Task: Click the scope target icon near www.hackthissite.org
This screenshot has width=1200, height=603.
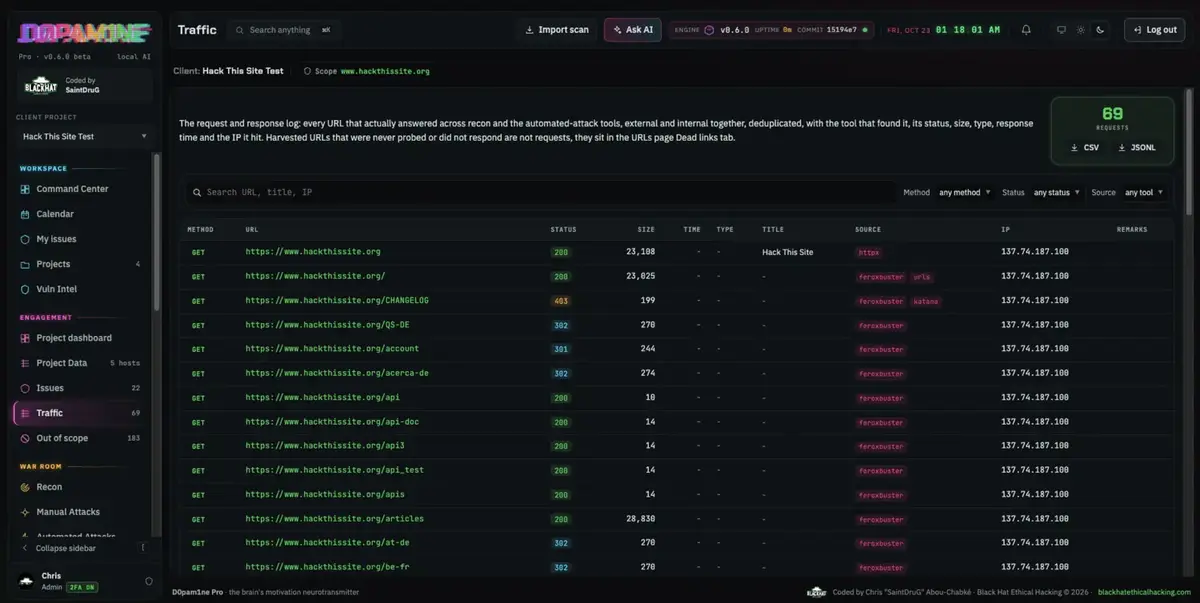Action: click(306, 72)
